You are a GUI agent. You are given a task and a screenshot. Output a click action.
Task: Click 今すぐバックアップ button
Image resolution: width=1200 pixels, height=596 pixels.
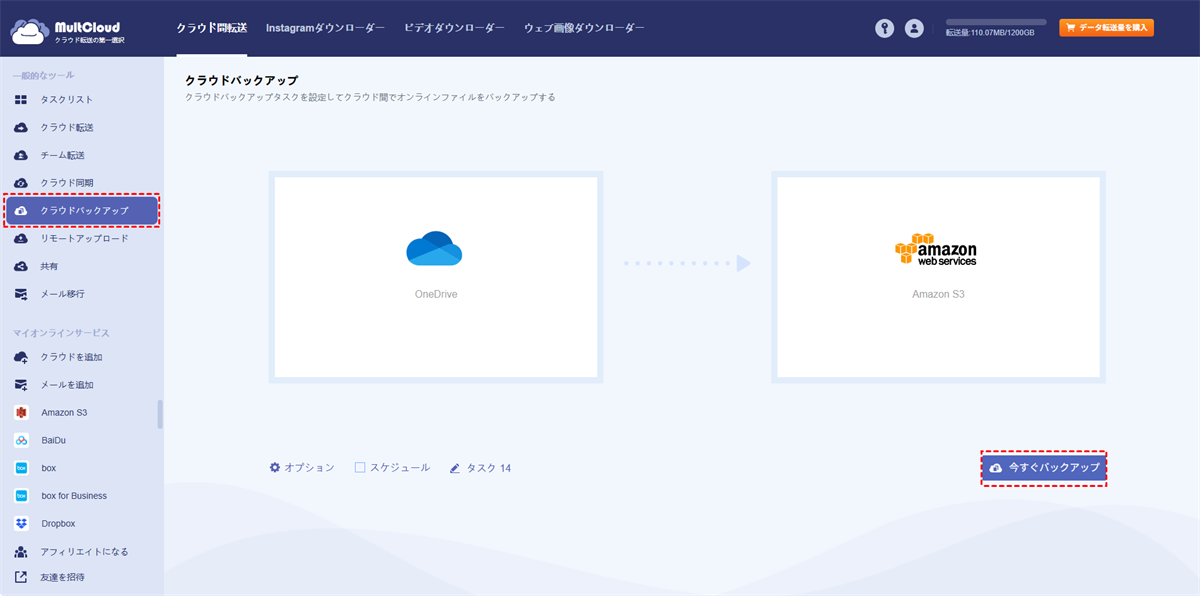coord(1044,468)
